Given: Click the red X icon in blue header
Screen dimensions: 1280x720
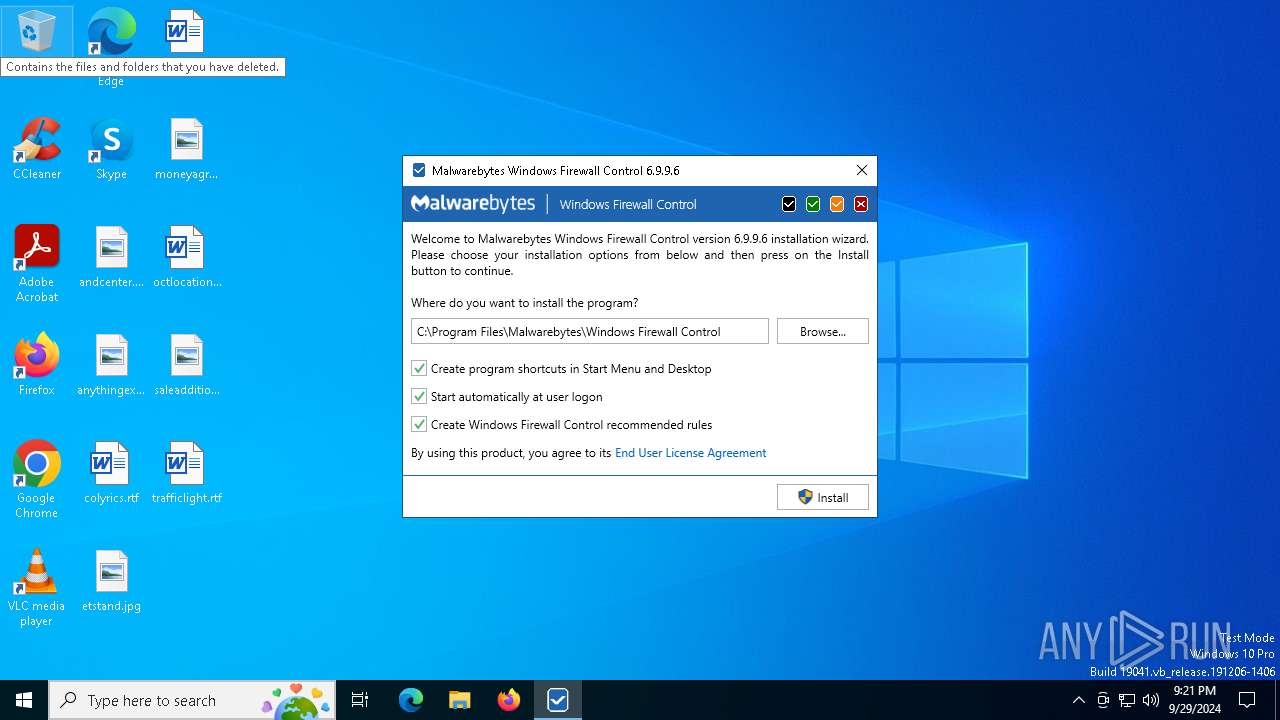Looking at the screenshot, I should coord(861,204).
